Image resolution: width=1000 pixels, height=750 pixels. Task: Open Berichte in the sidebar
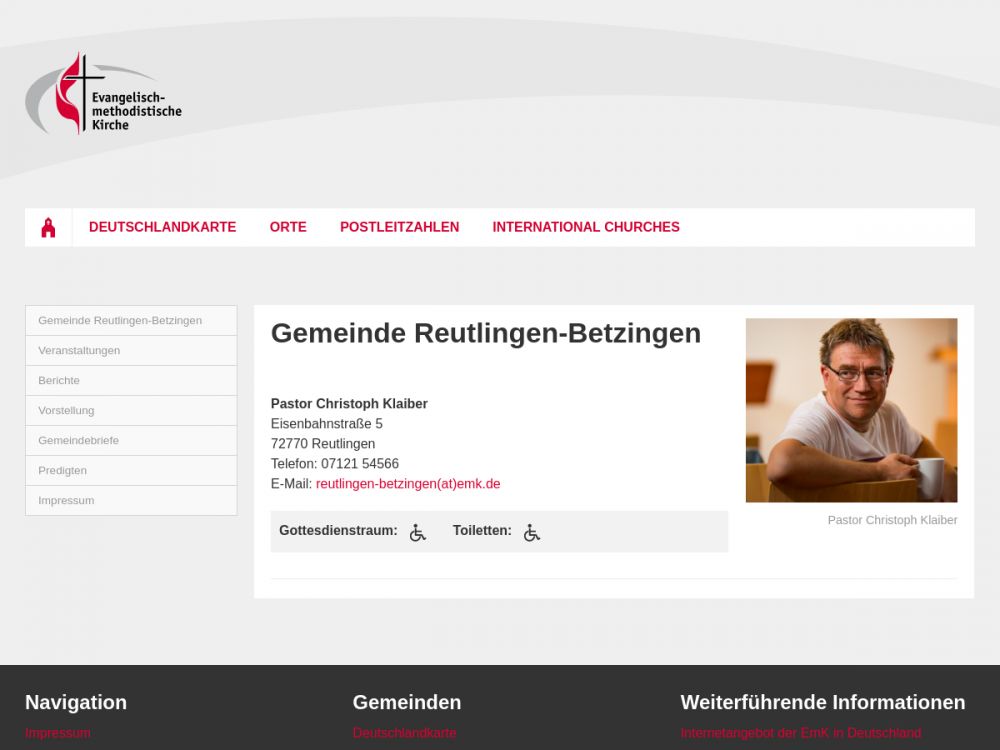pos(131,380)
